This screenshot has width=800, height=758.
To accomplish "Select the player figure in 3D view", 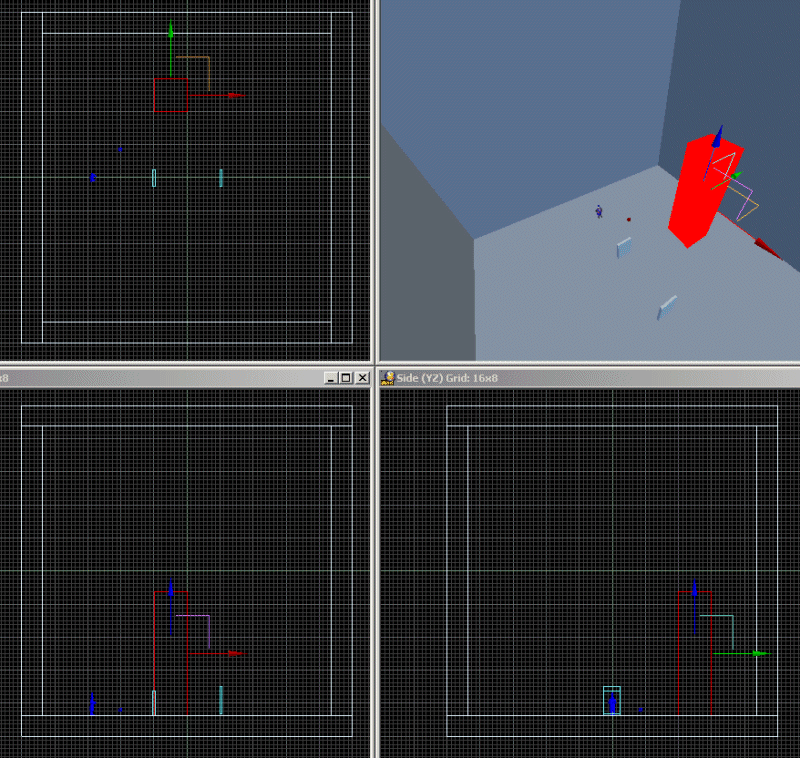I will point(599,211).
